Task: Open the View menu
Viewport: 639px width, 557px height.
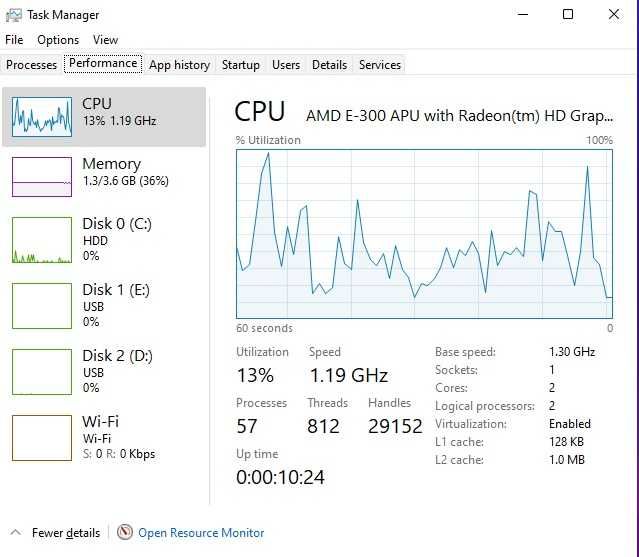Action: pyautogui.click(x=106, y=40)
